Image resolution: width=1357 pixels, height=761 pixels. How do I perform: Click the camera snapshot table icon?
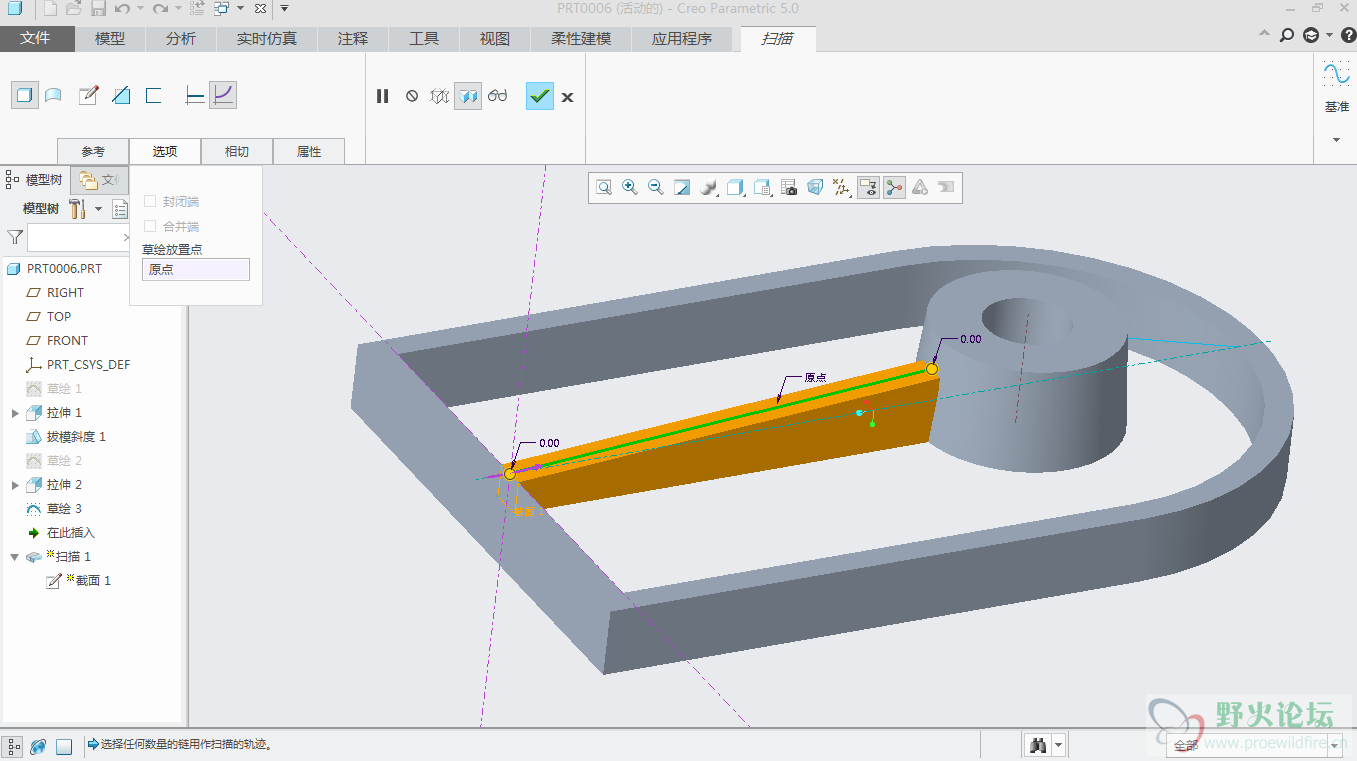coord(789,187)
